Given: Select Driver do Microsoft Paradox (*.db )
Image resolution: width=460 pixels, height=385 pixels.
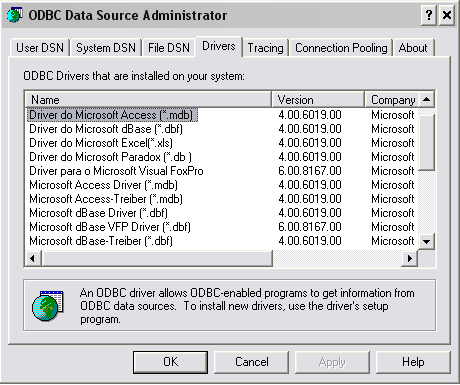Looking at the screenshot, I should tap(110, 157).
